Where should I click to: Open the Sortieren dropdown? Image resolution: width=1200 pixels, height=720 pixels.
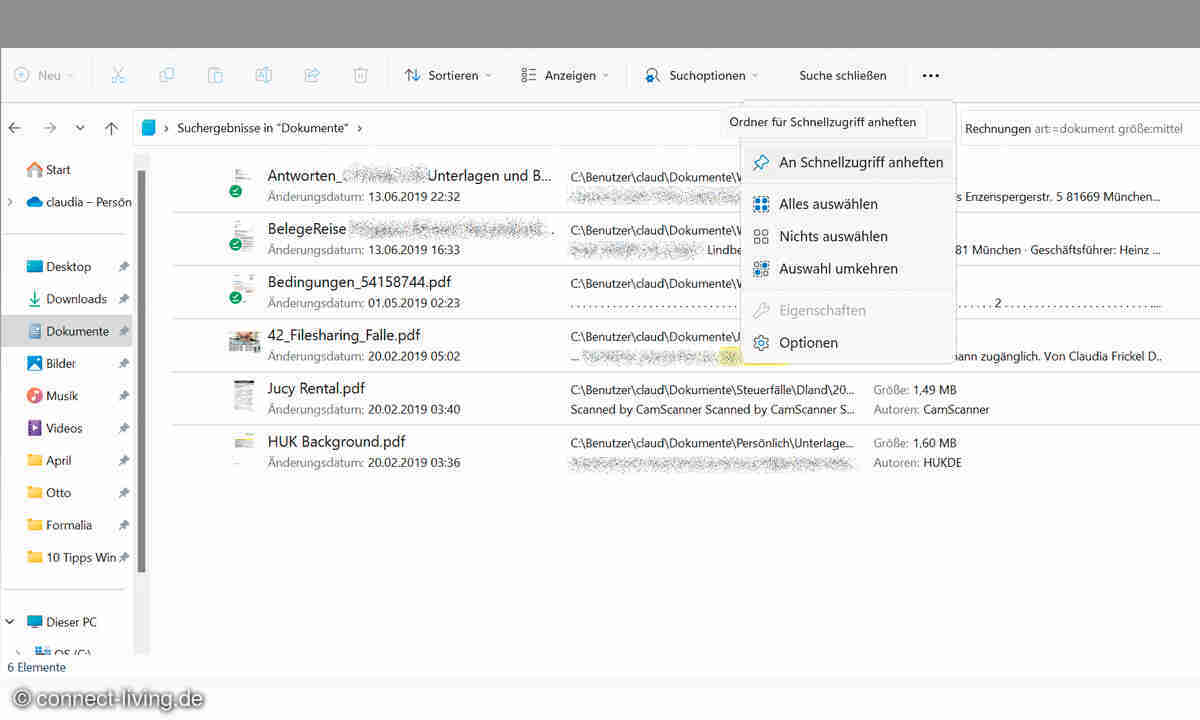(448, 75)
